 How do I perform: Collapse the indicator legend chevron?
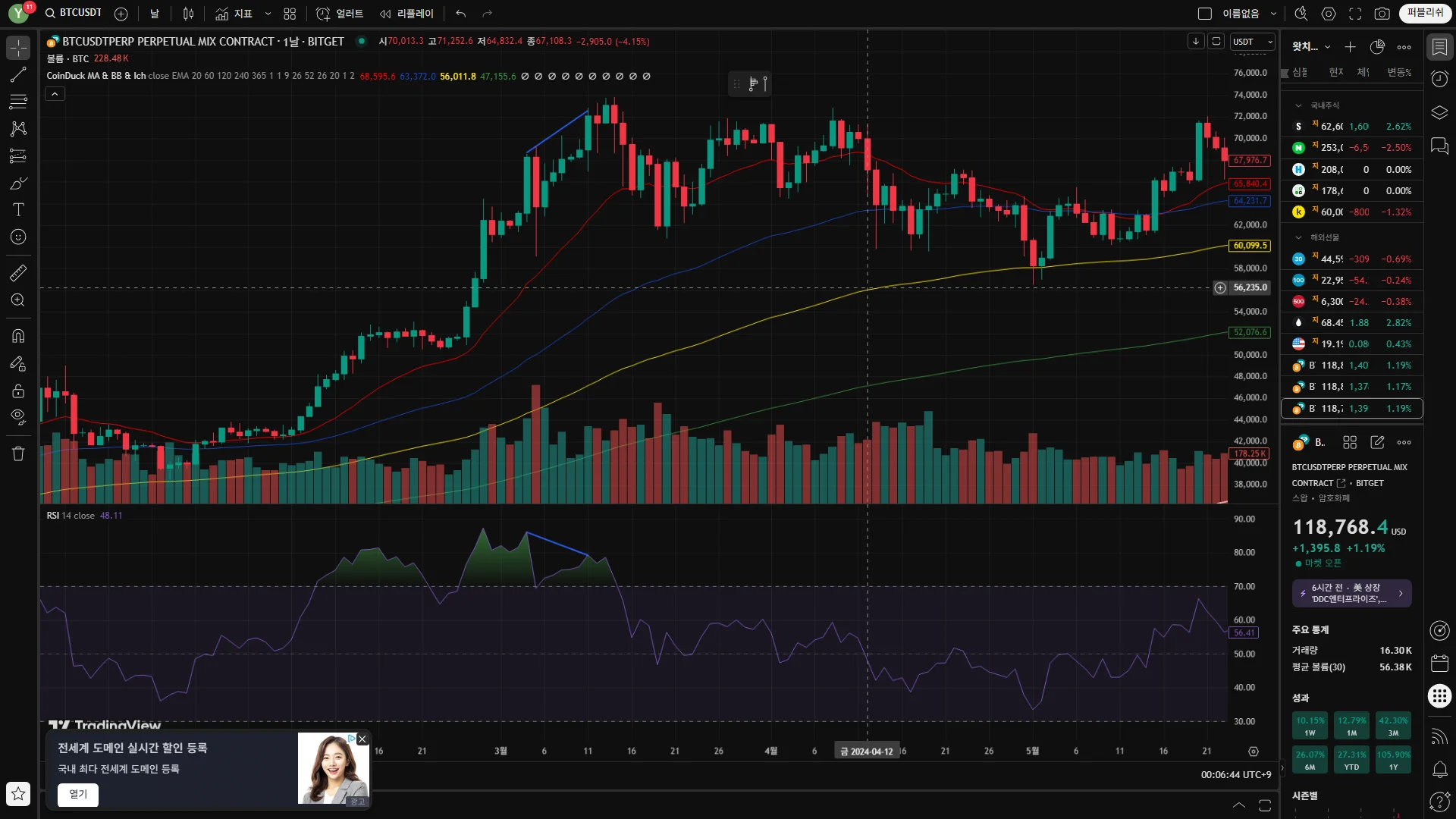pos(55,94)
